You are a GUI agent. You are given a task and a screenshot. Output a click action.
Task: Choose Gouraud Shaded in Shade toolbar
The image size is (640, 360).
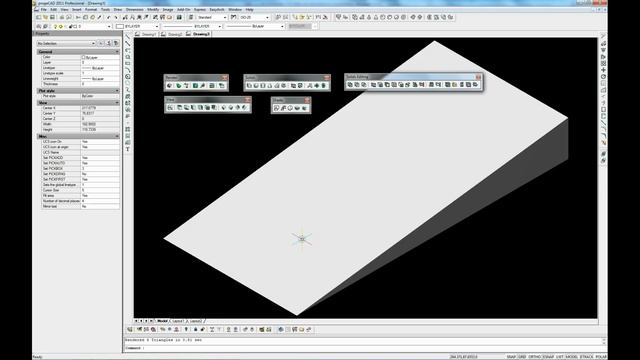pos(304,108)
